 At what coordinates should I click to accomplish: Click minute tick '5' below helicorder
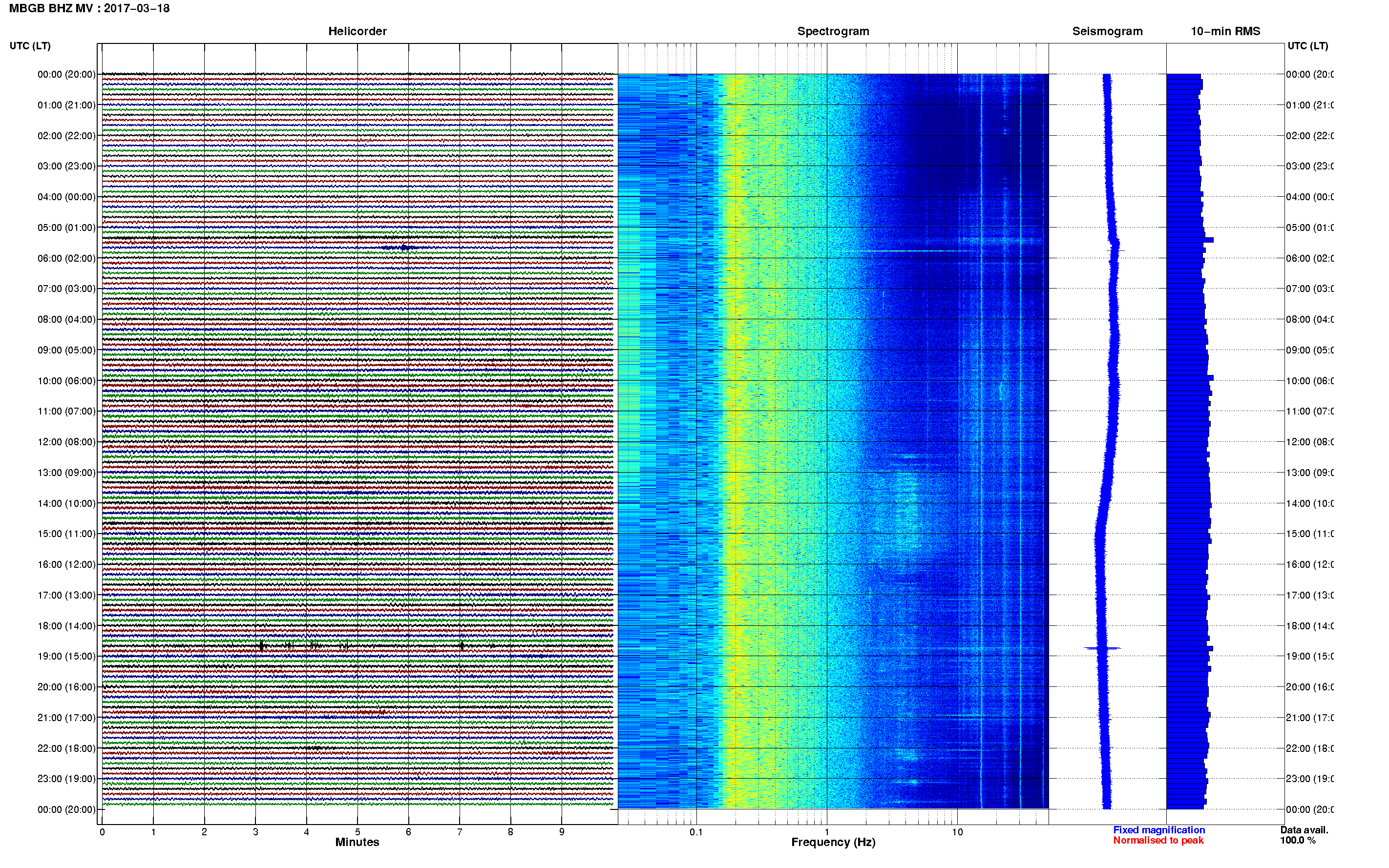point(358,832)
